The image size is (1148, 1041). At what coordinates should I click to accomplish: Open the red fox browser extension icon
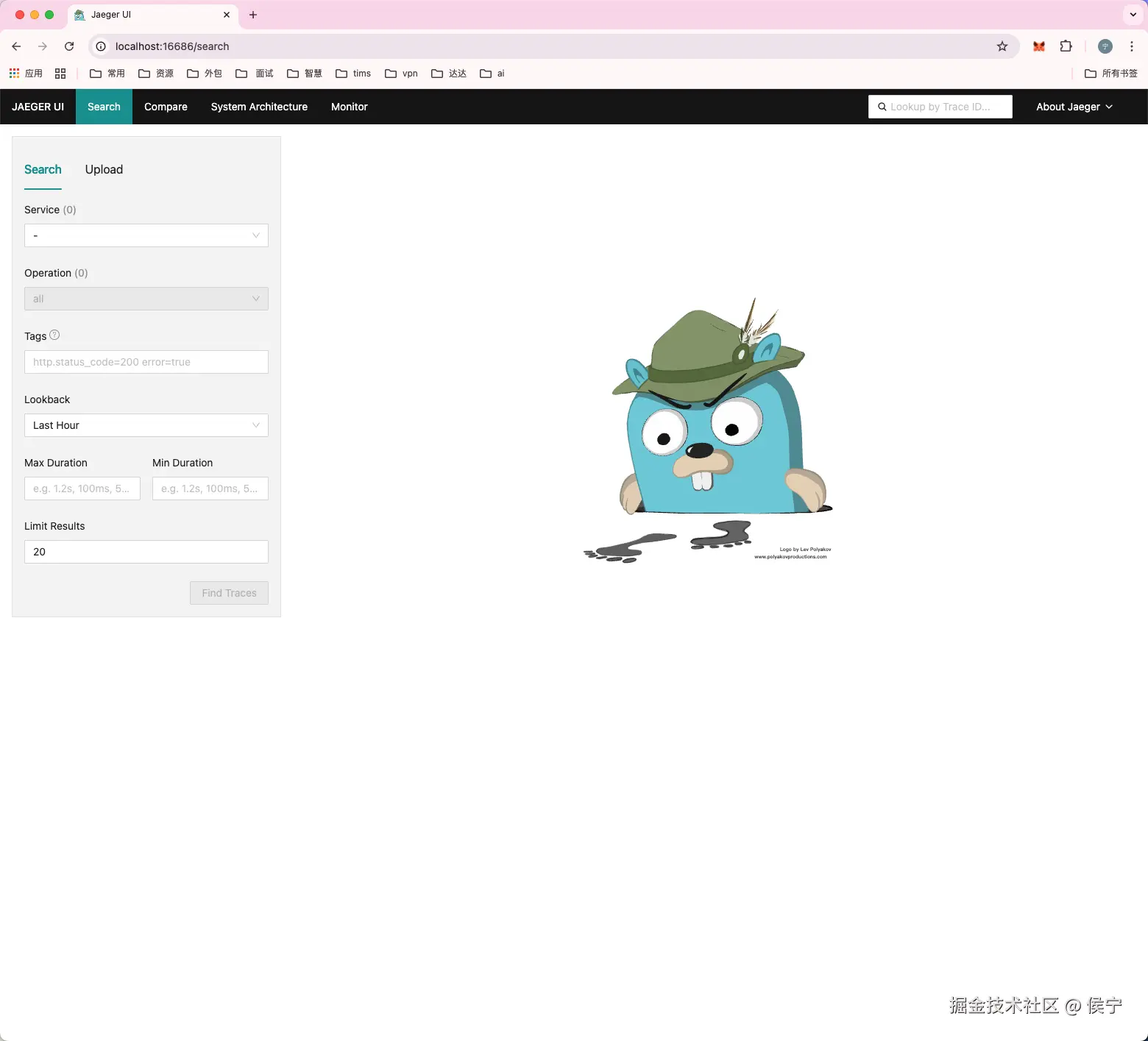[x=1039, y=46]
